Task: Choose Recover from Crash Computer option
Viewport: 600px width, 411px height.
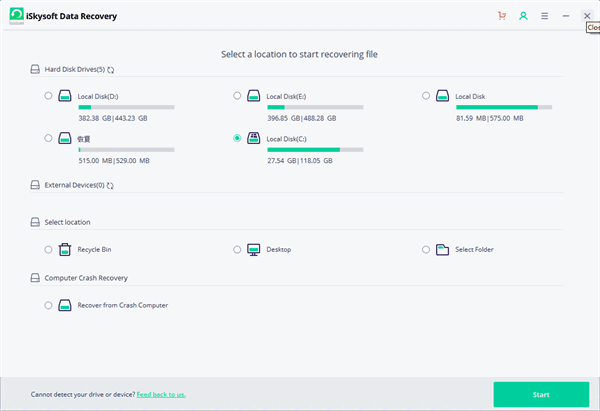Action: tap(49, 305)
